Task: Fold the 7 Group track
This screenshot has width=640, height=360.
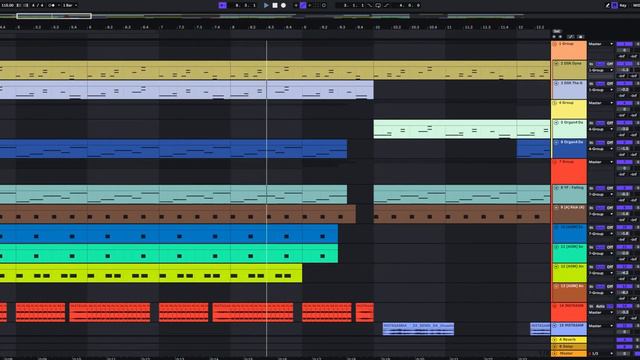Action: point(555,162)
